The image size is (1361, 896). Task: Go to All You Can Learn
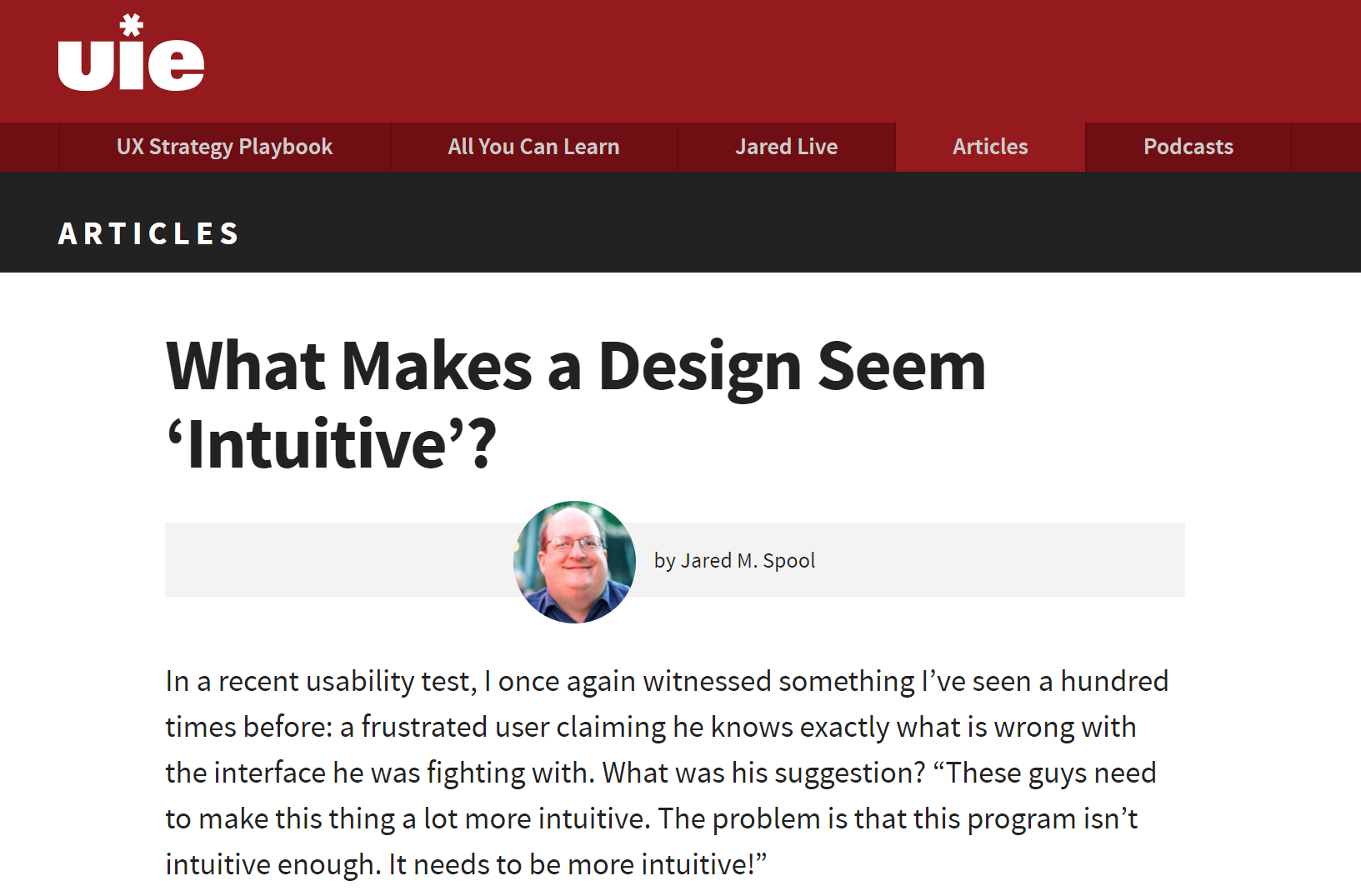click(x=533, y=147)
